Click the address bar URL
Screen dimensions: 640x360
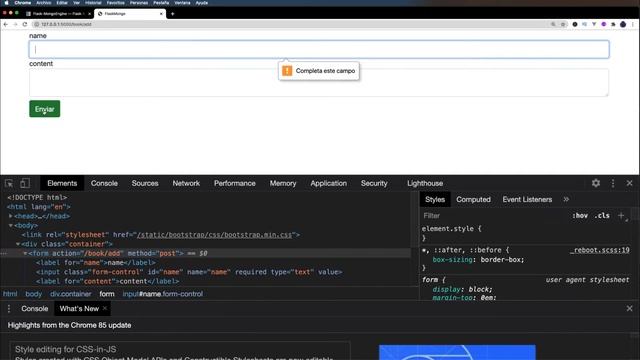[67, 24]
